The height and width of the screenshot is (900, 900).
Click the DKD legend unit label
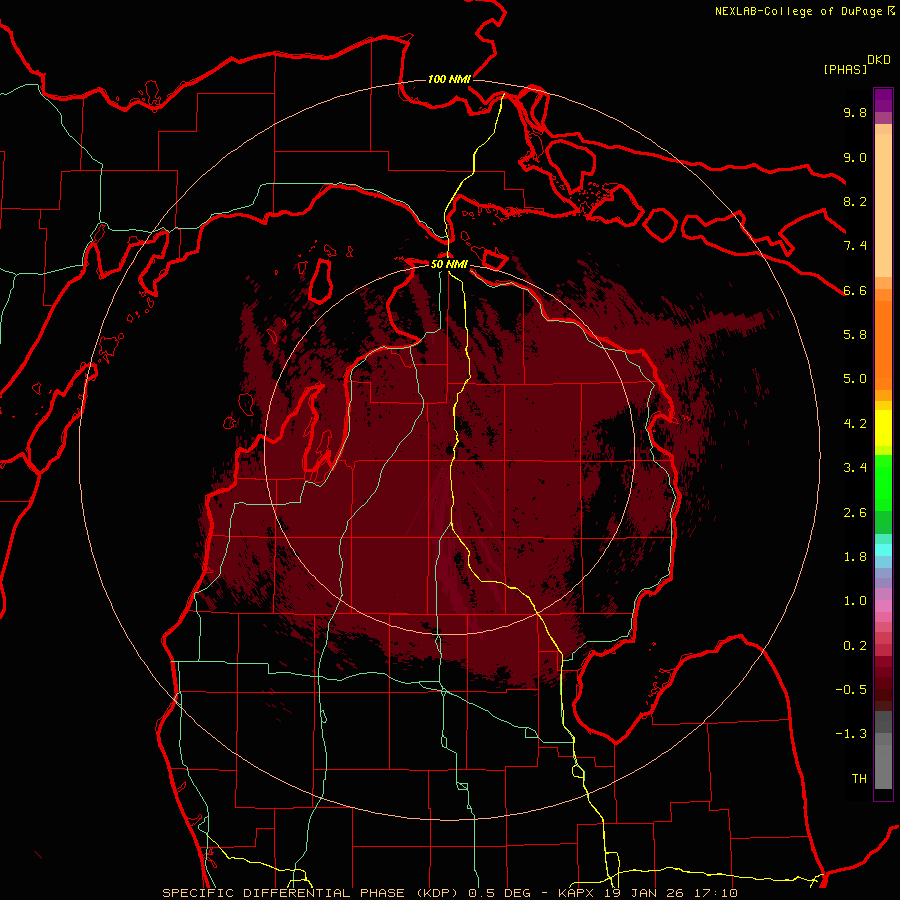coord(878,60)
